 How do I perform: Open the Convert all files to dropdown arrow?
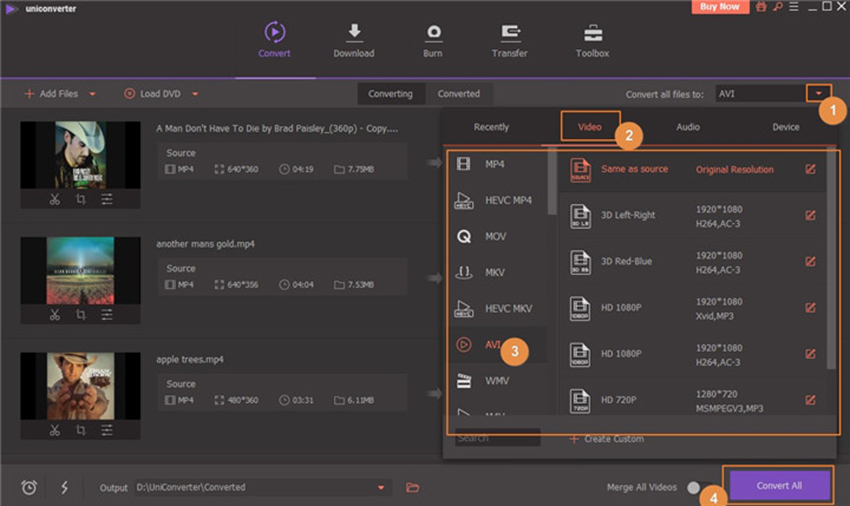pos(819,93)
